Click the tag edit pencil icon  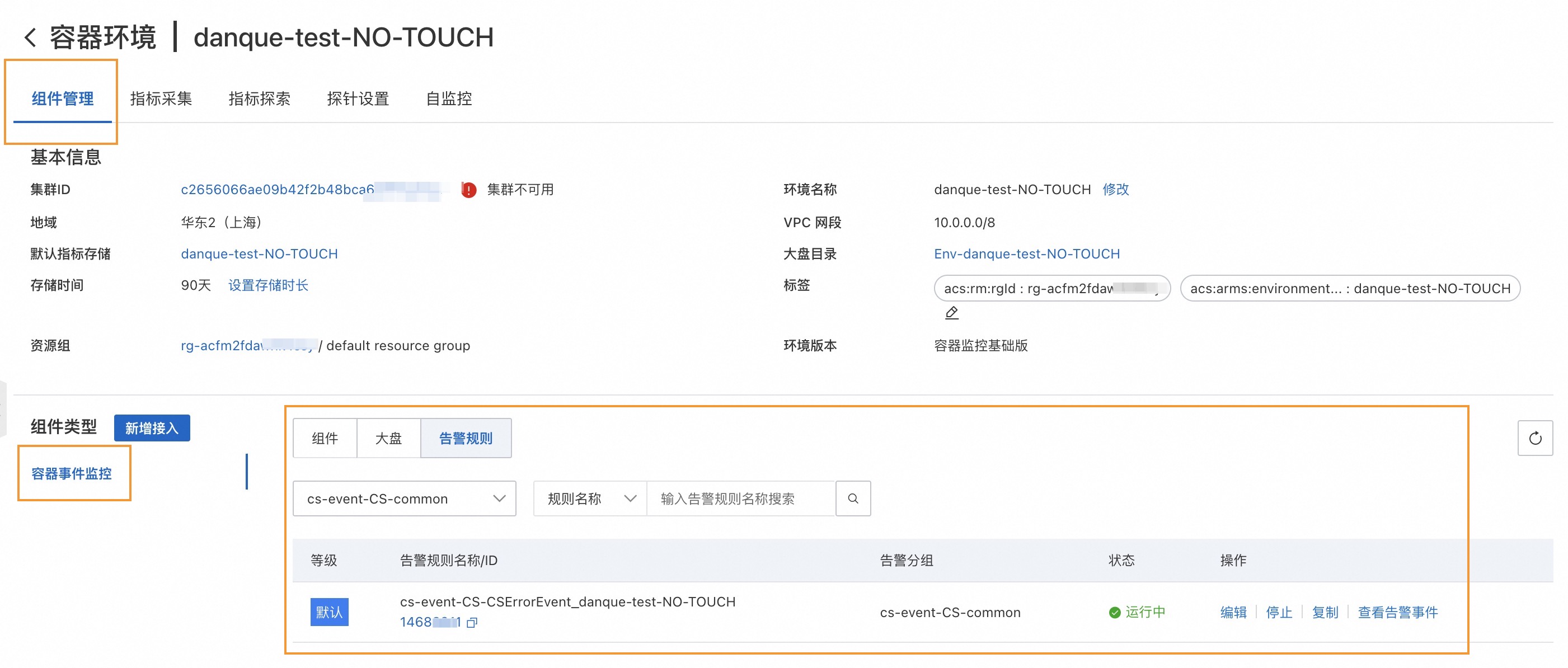[951, 313]
